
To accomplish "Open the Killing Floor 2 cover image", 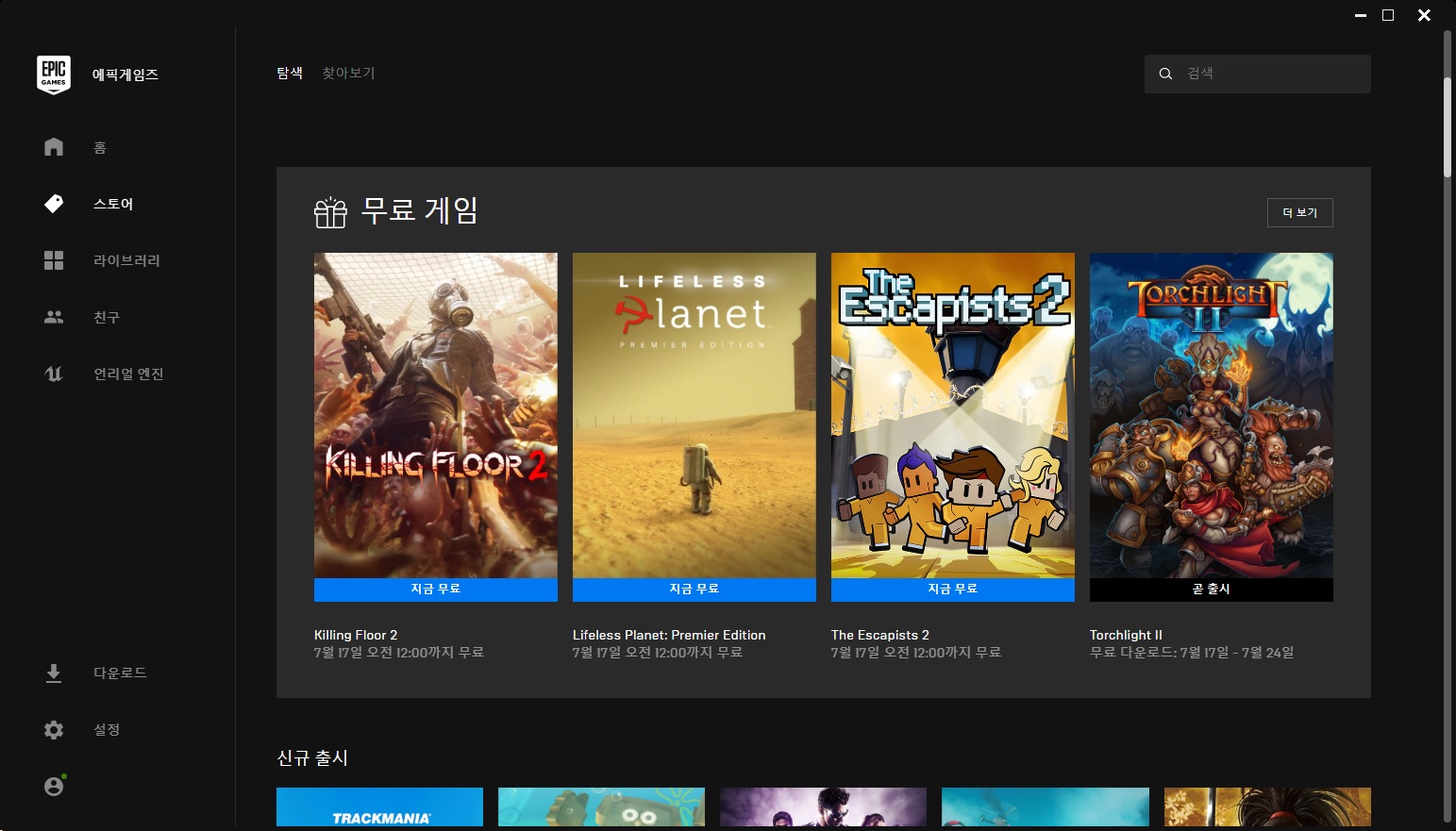I will click(436, 415).
